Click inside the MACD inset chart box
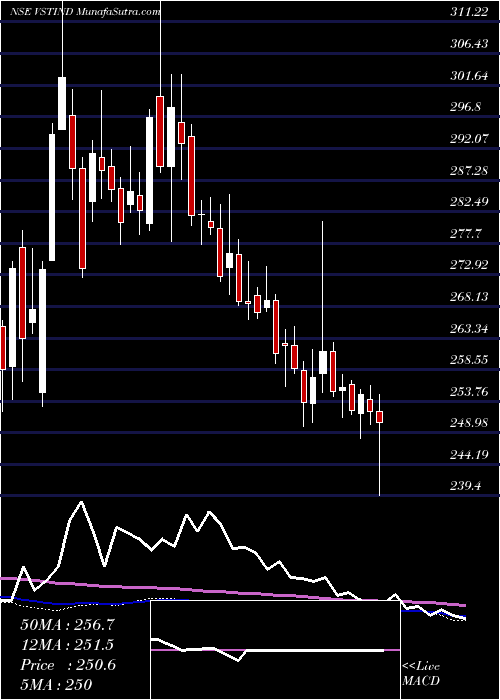Viewport: 500px width, 700px height. tap(275, 650)
